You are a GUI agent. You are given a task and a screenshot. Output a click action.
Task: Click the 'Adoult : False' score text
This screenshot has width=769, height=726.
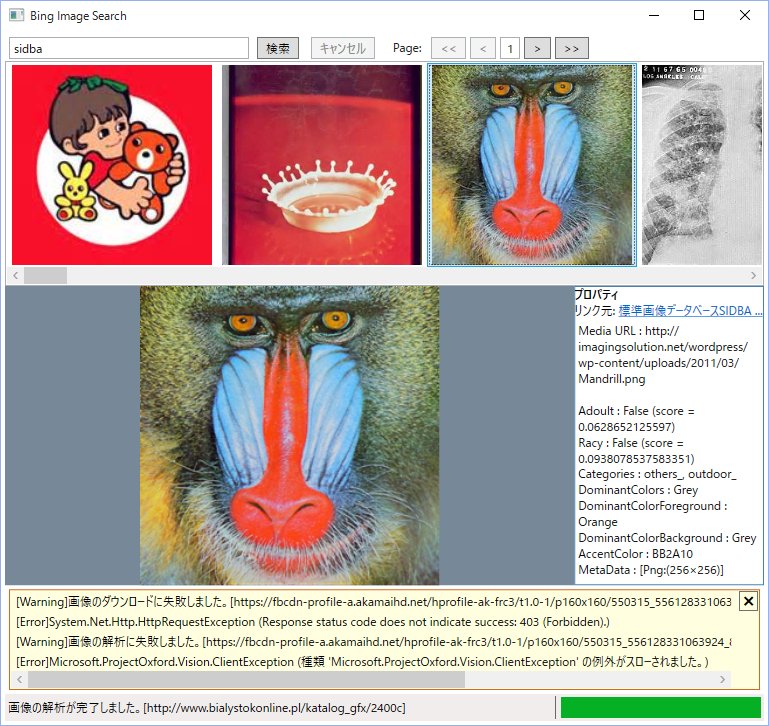click(636, 418)
